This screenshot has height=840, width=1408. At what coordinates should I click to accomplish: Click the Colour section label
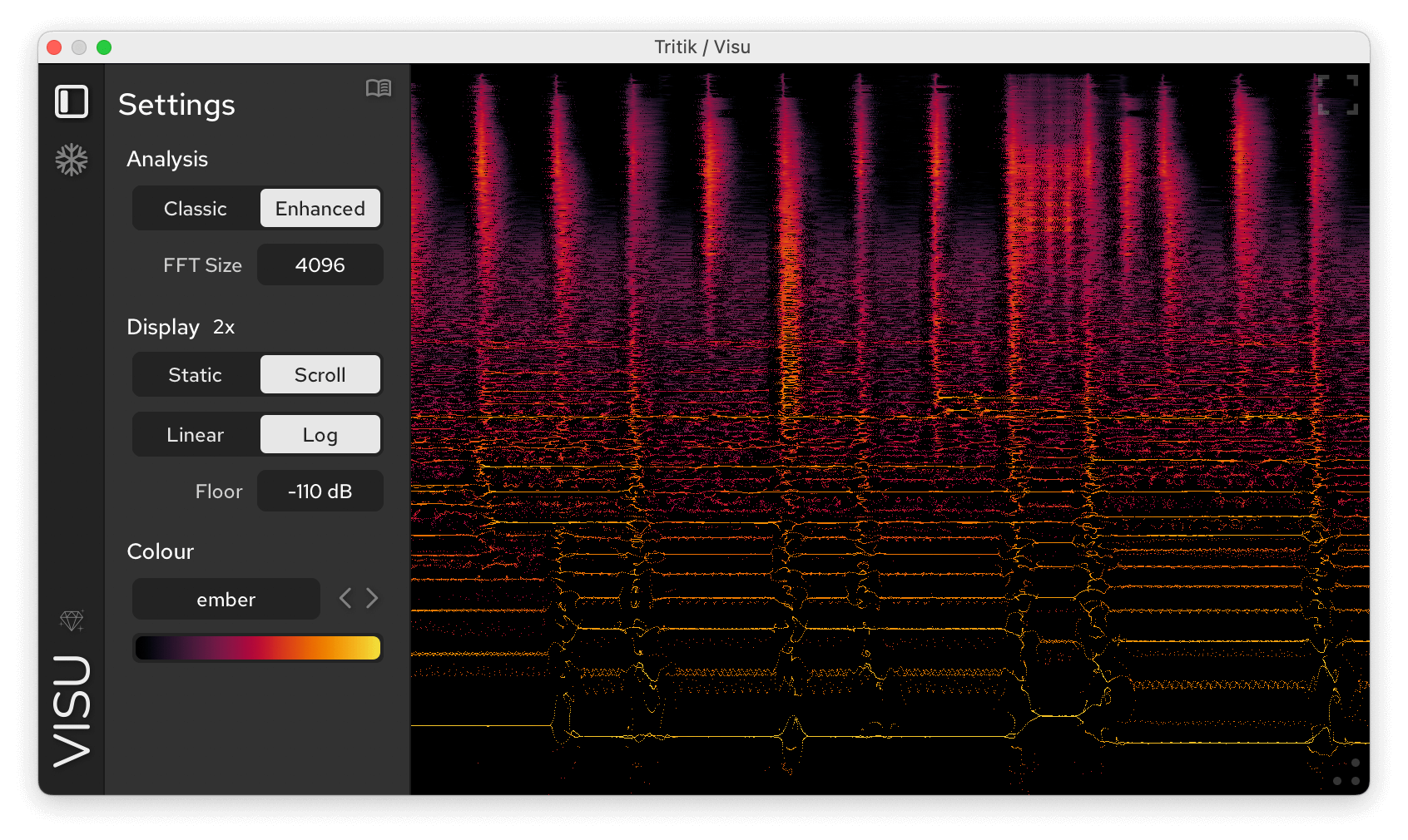tap(160, 551)
